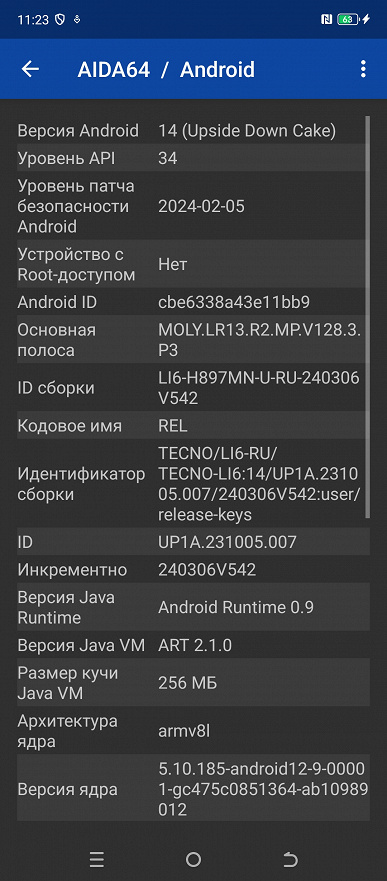Select the ID сборки row
This screenshot has width=387, height=881.
pyautogui.click(x=193, y=388)
